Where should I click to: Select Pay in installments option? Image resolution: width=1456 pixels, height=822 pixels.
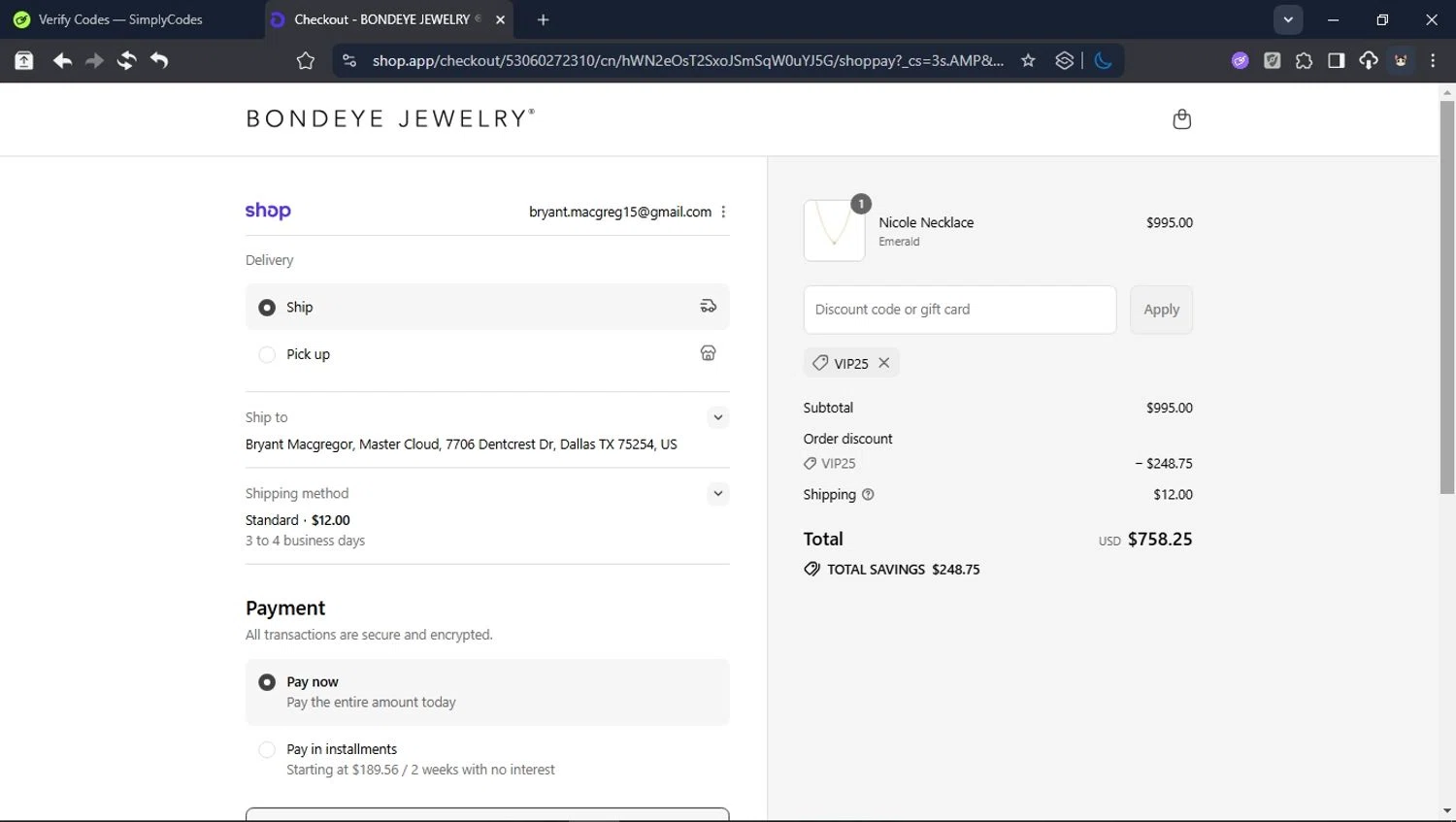point(487,759)
